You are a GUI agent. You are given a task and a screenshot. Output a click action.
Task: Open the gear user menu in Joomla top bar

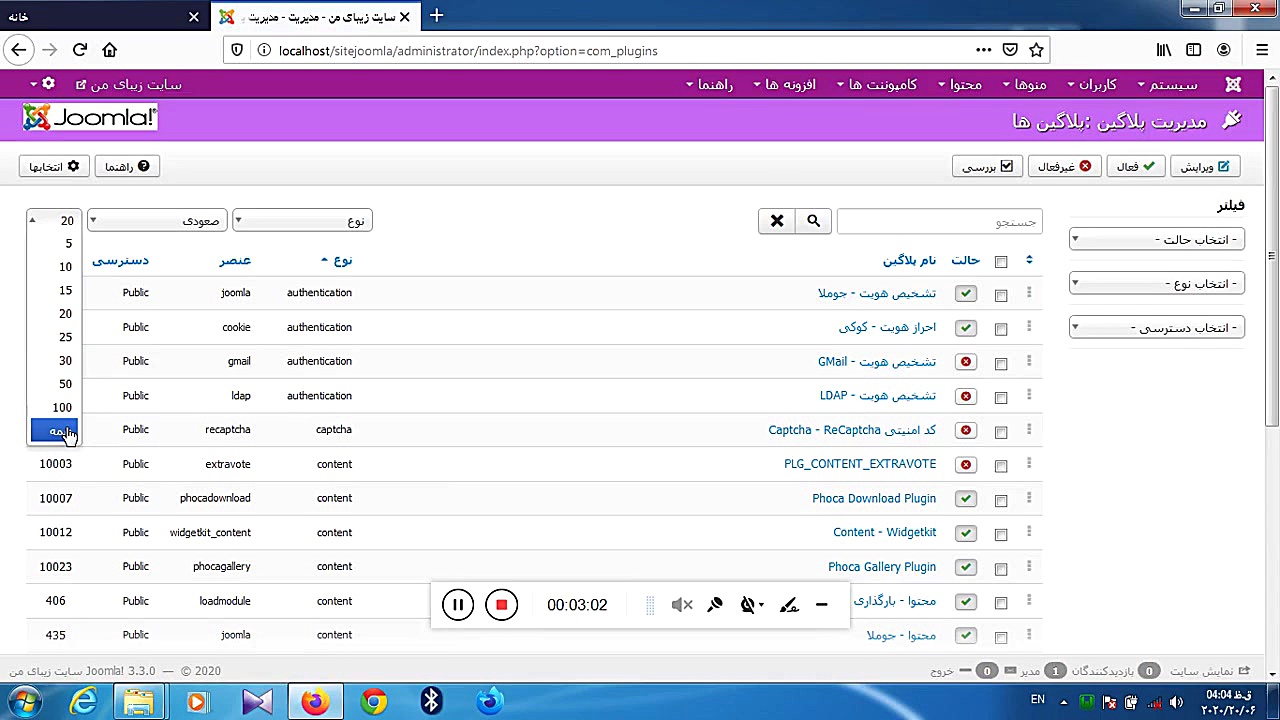click(42, 85)
